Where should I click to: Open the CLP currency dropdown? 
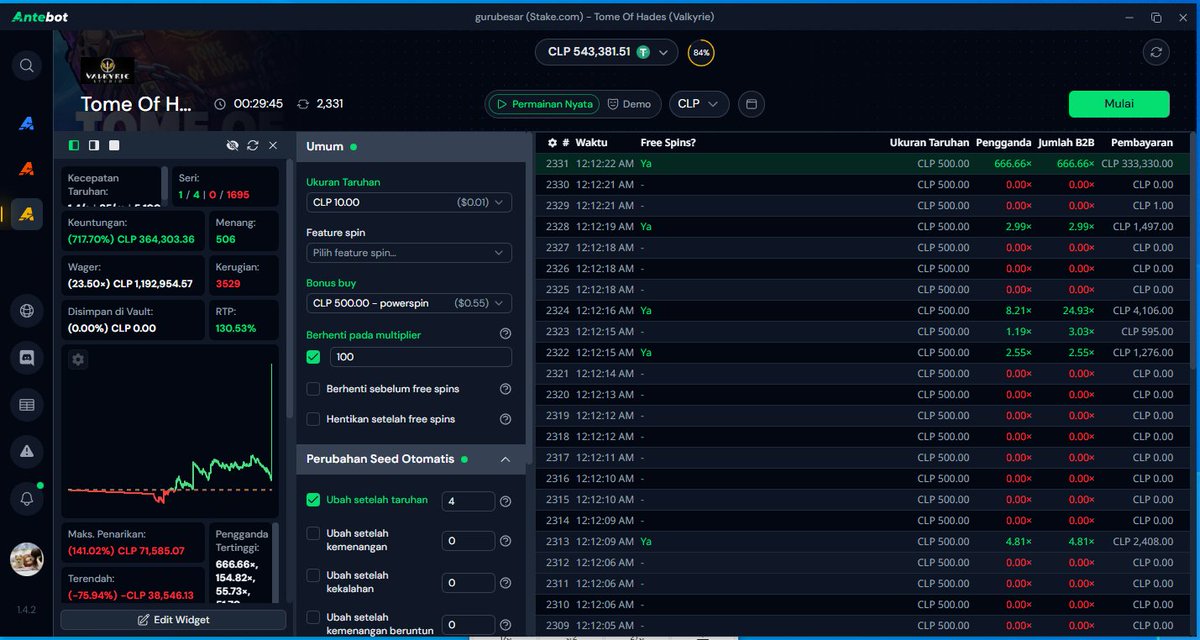tap(699, 104)
